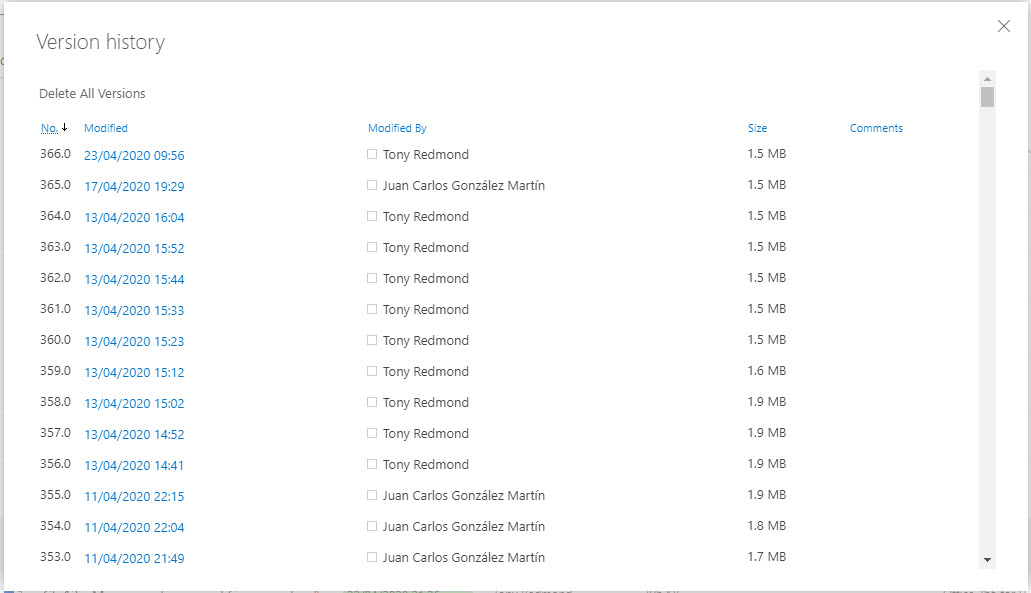
Task: Open version dated 13/04/2020 15:12
Action: [134, 373]
